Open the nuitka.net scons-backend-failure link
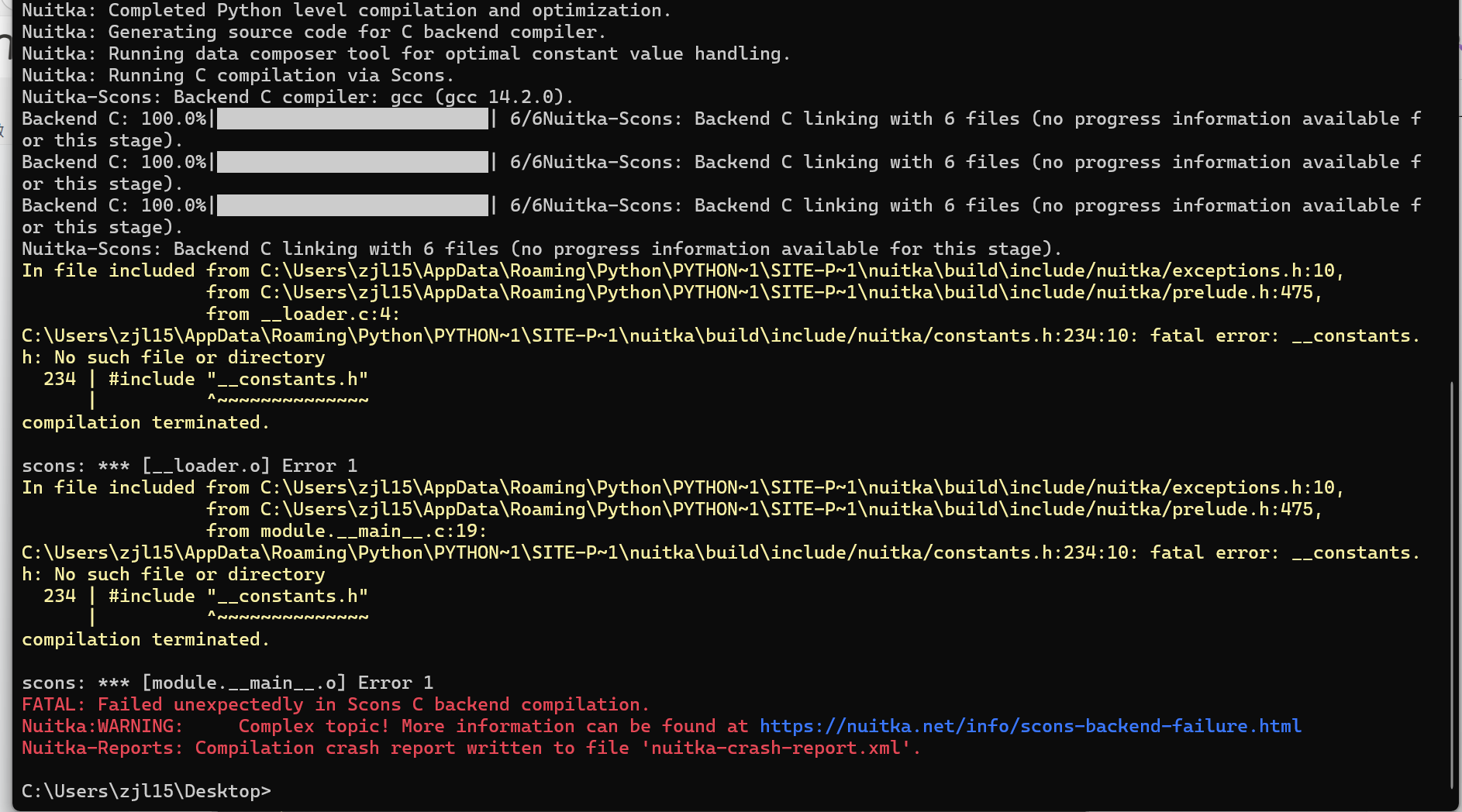The height and width of the screenshot is (812, 1462). (1030, 726)
